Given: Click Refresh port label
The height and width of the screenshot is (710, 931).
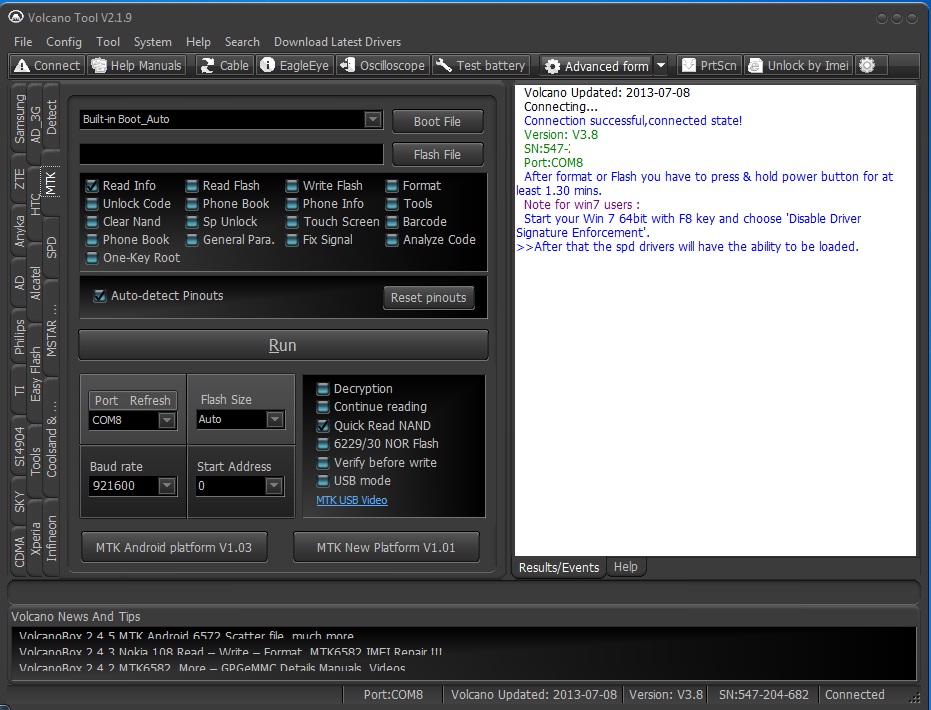Looking at the screenshot, I should pyautogui.click(x=150, y=401).
